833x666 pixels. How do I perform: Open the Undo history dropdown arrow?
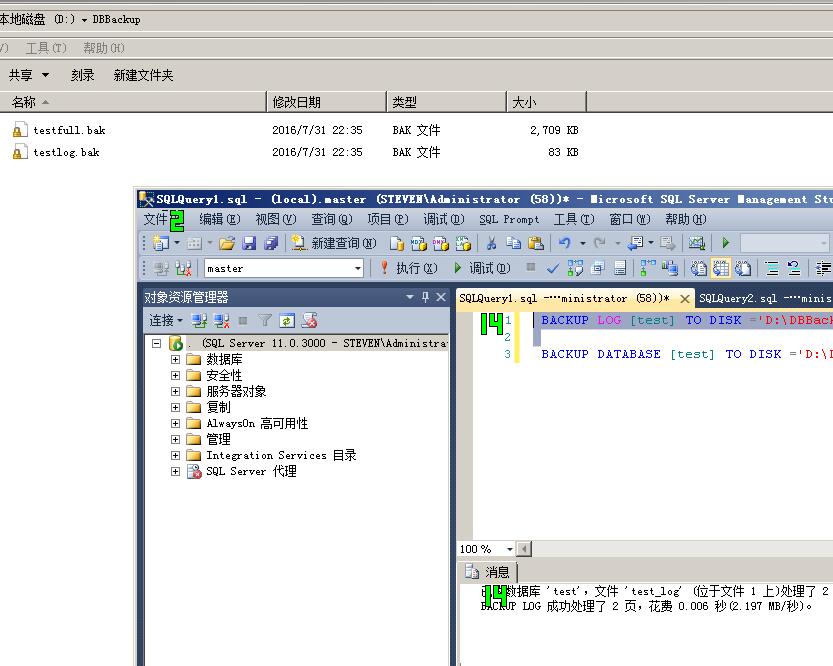point(583,243)
